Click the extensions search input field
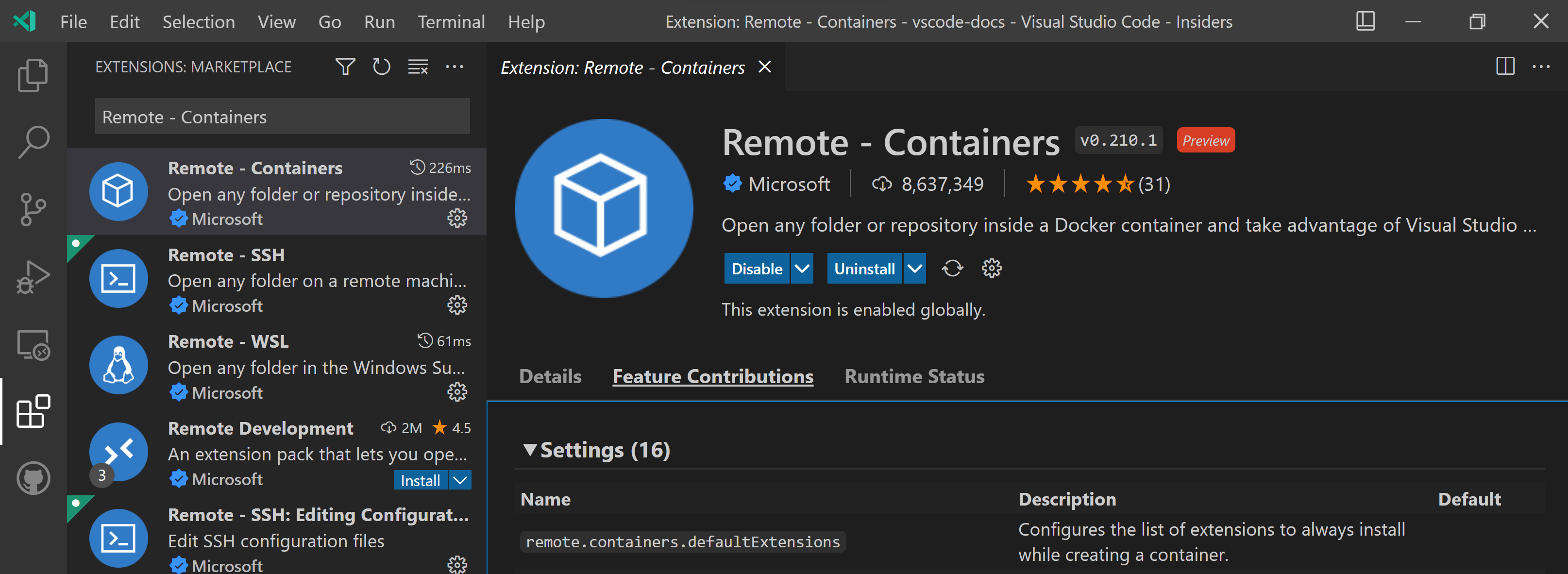Screen dimensions: 1568x574 click(x=283, y=116)
